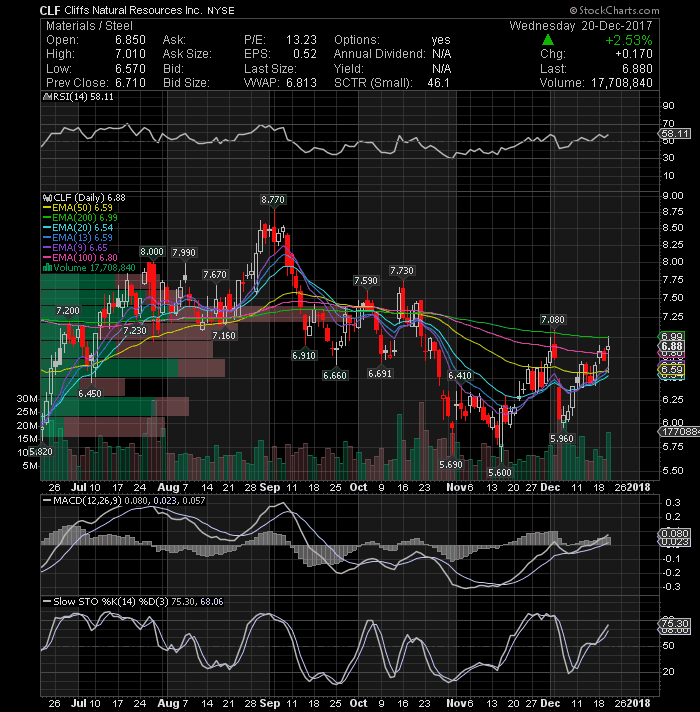Click the VWAP value 6.813
Image resolution: width=700 pixels, height=712 pixels.
pyautogui.click(x=301, y=83)
